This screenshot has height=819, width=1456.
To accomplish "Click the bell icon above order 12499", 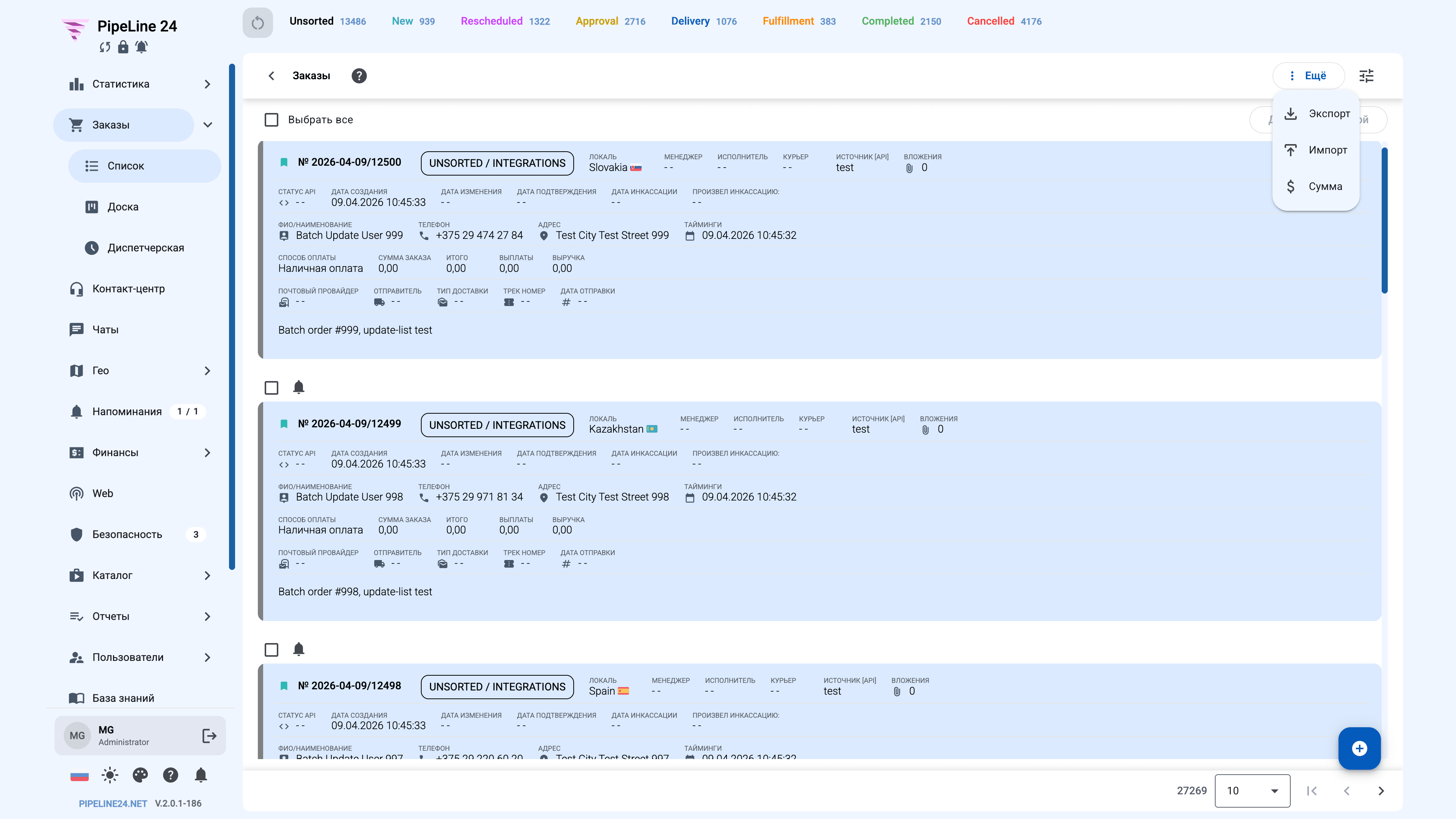I will pyautogui.click(x=299, y=387).
